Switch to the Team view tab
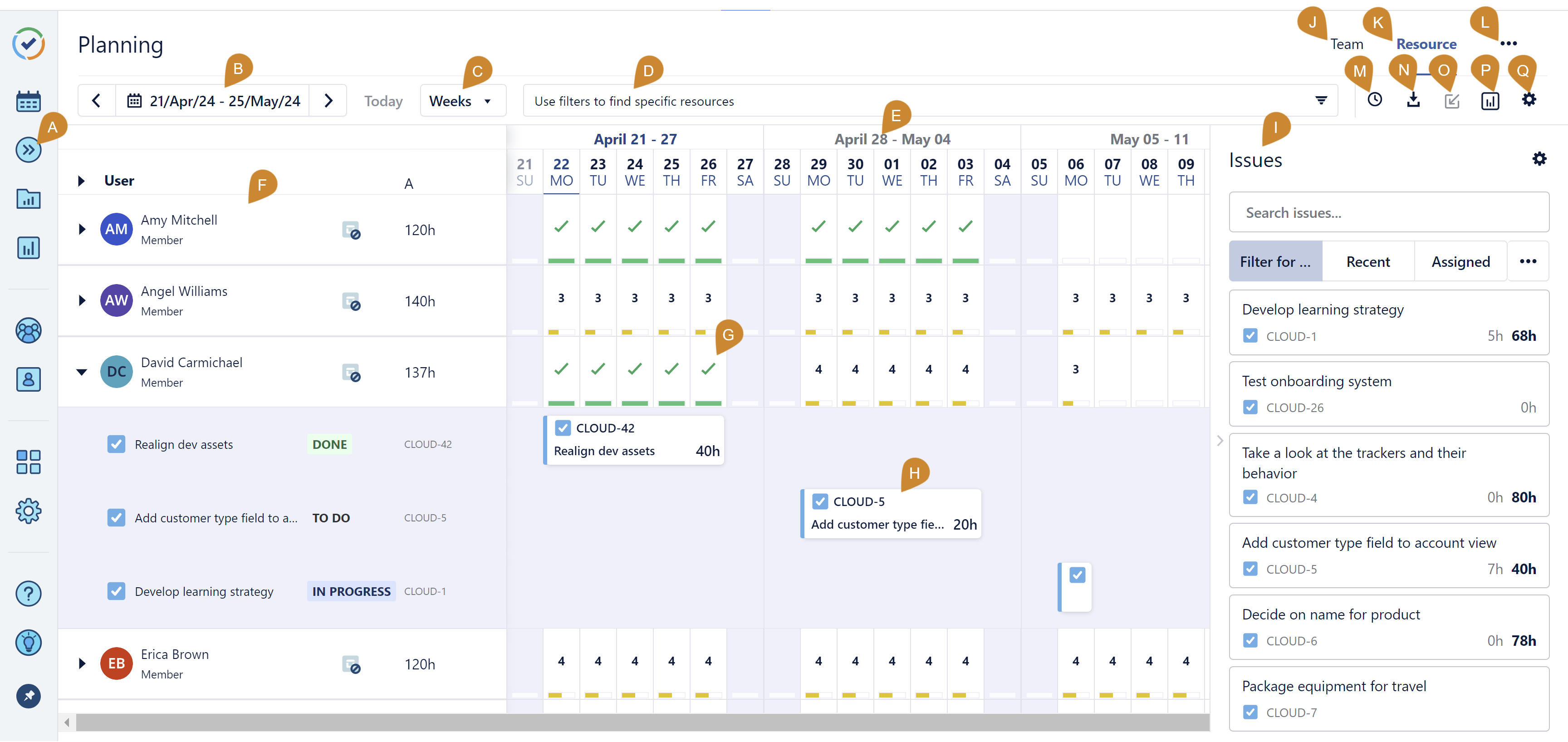The width and height of the screenshot is (1568, 742). pos(1347,44)
